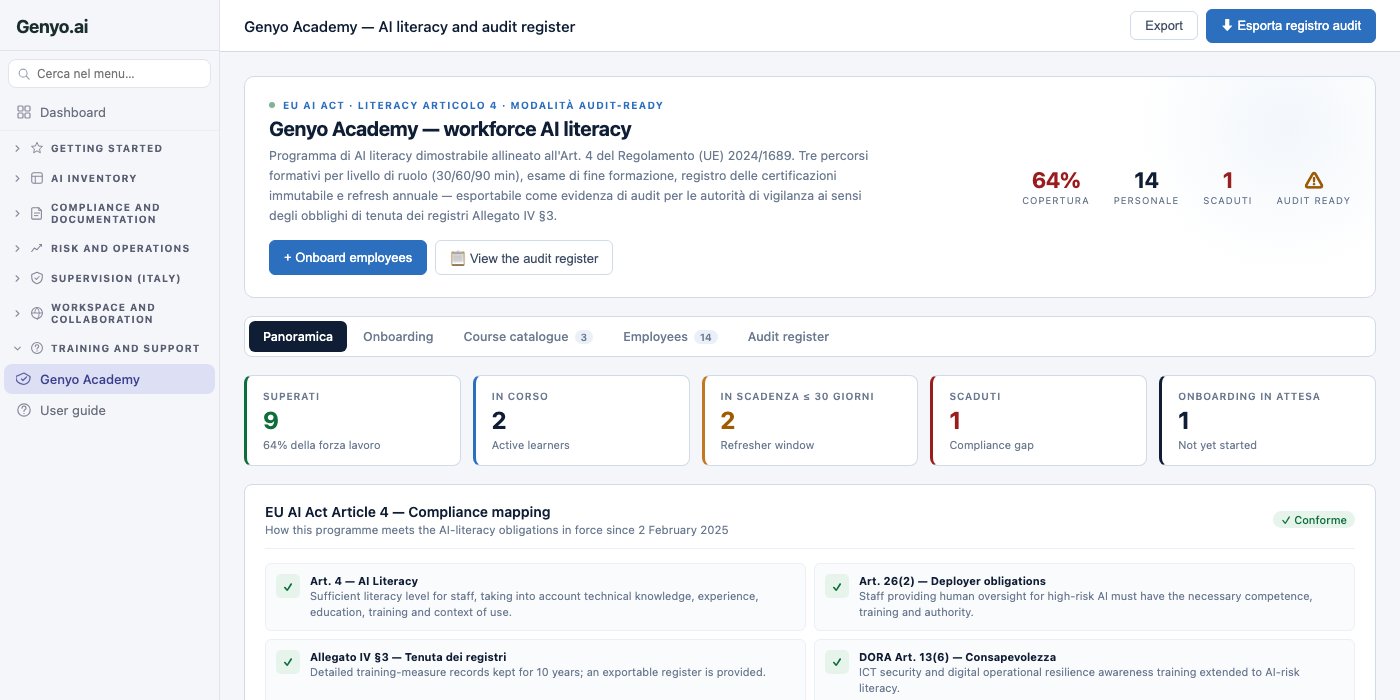Image resolution: width=1400 pixels, height=700 pixels.
Task: Expand the AI Inventory section chevron
Action: coord(17,178)
